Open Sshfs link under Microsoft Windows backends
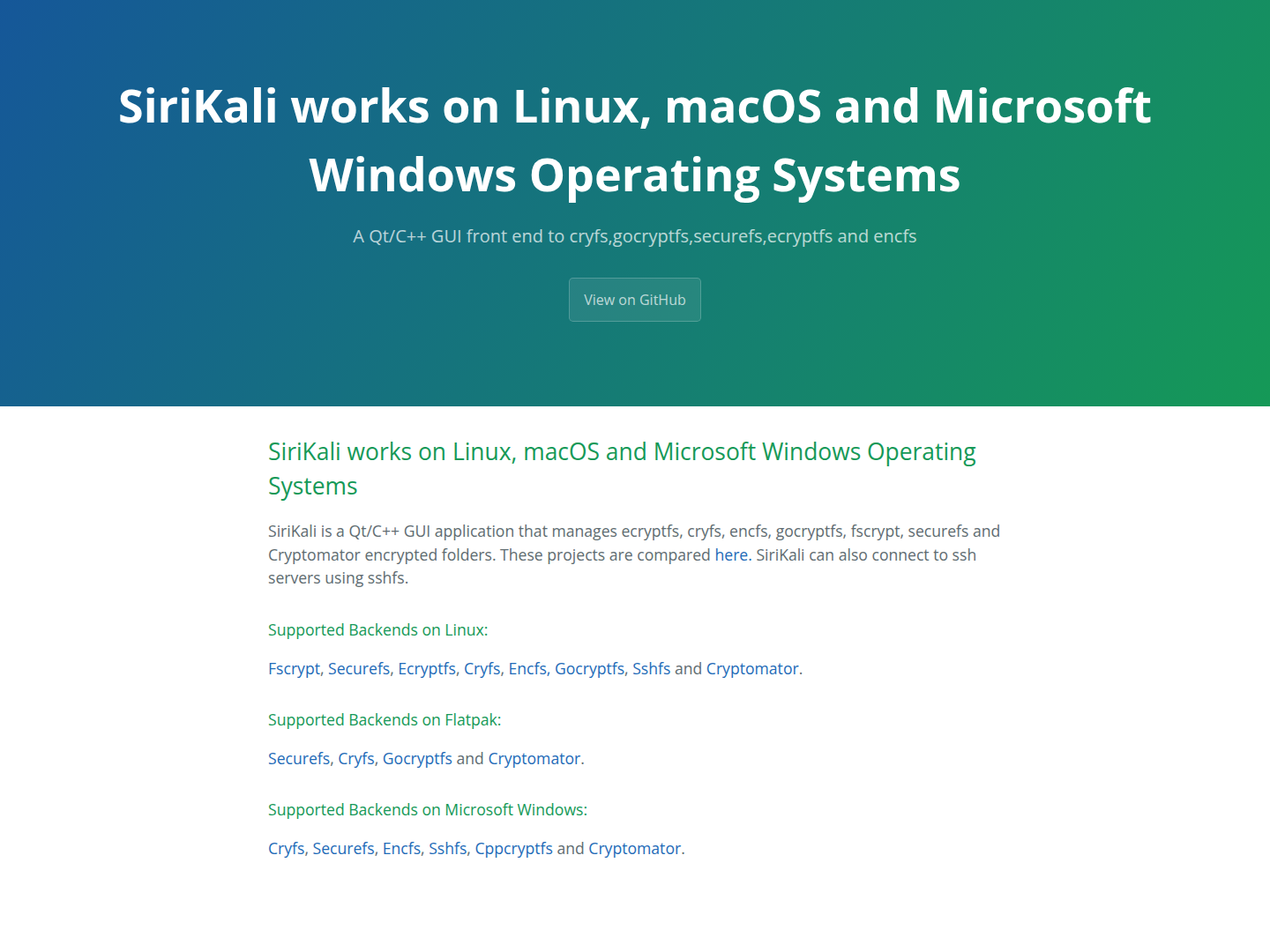The height and width of the screenshot is (952, 1270). point(448,849)
